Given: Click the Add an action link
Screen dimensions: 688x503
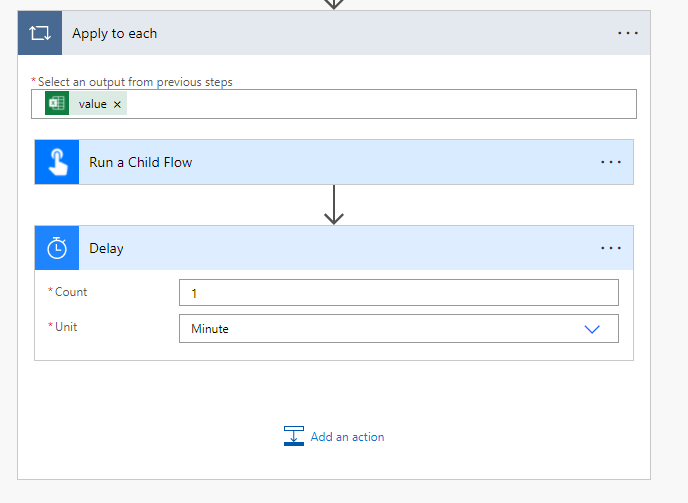Looking at the screenshot, I should [347, 437].
